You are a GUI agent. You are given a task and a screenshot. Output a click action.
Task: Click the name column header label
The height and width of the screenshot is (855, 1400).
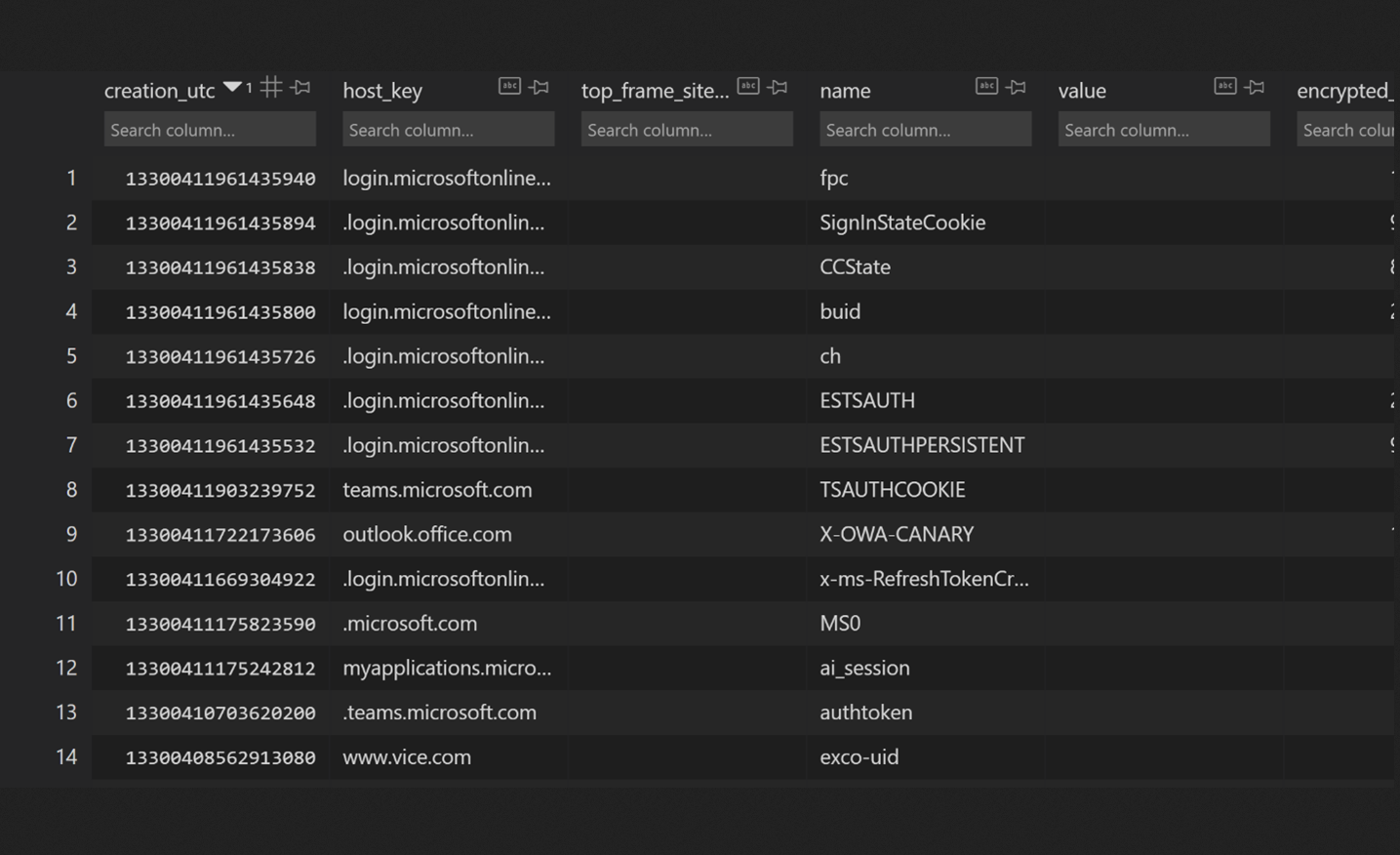click(x=845, y=91)
